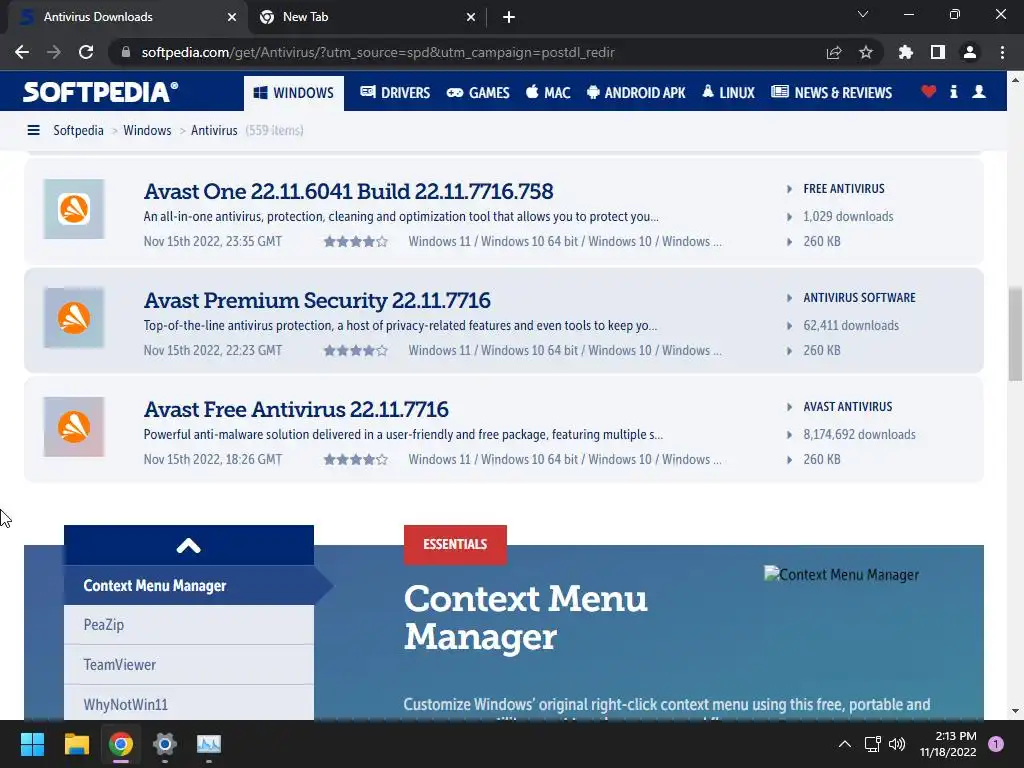Click Chrome icon in the taskbar
Image resolution: width=1024 pixels, height=768 pixels.
pyautogui.click(x=121, y=744)
